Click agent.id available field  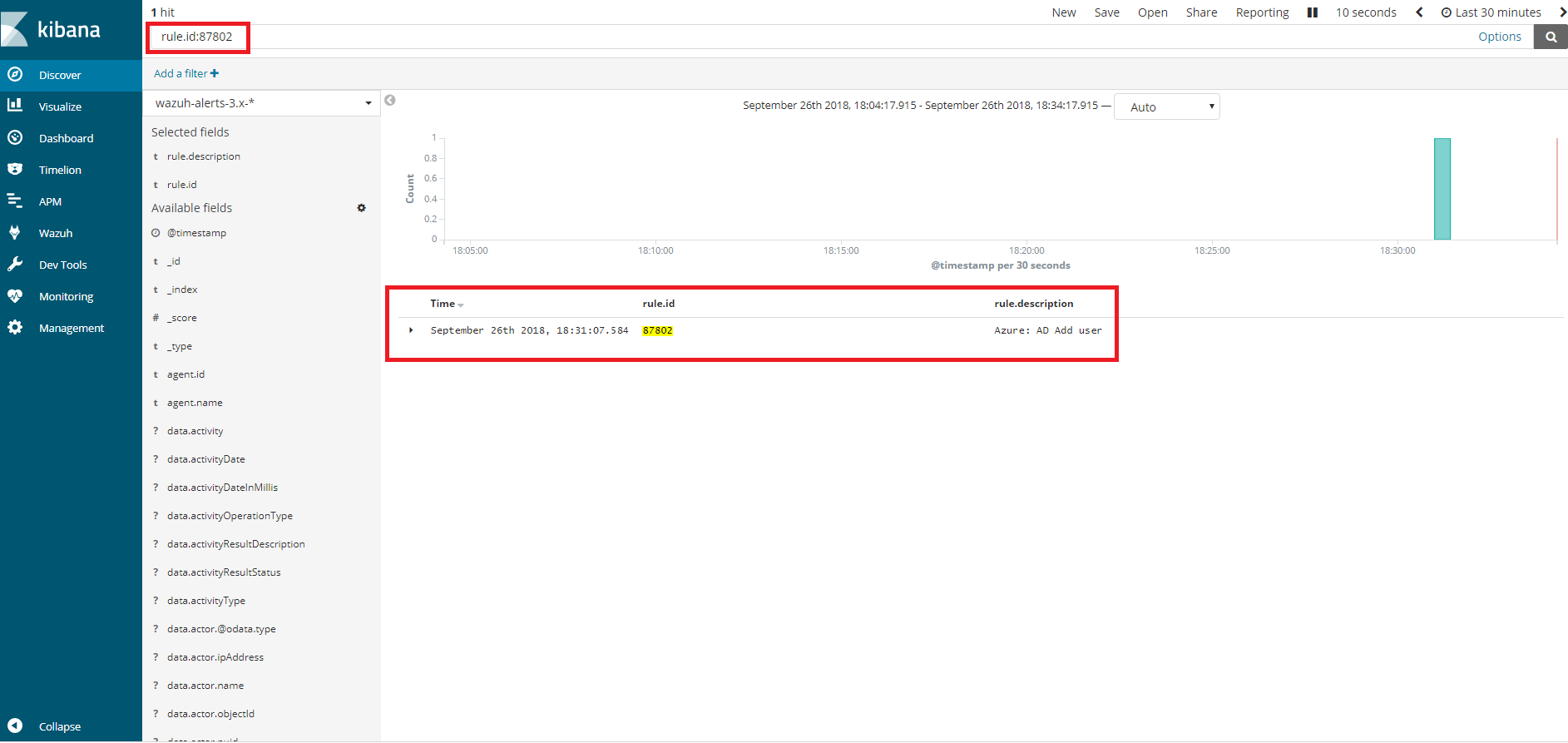click(x=185, y=374)
